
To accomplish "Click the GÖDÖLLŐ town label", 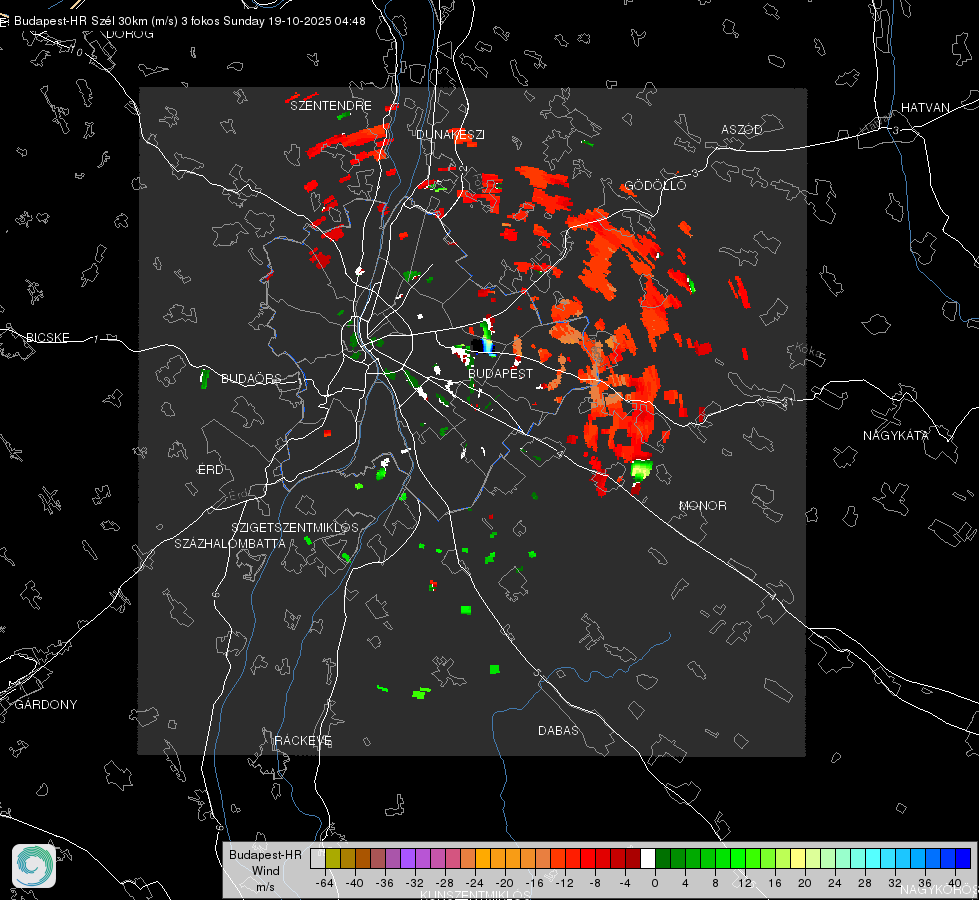I will tap(655, 185).
